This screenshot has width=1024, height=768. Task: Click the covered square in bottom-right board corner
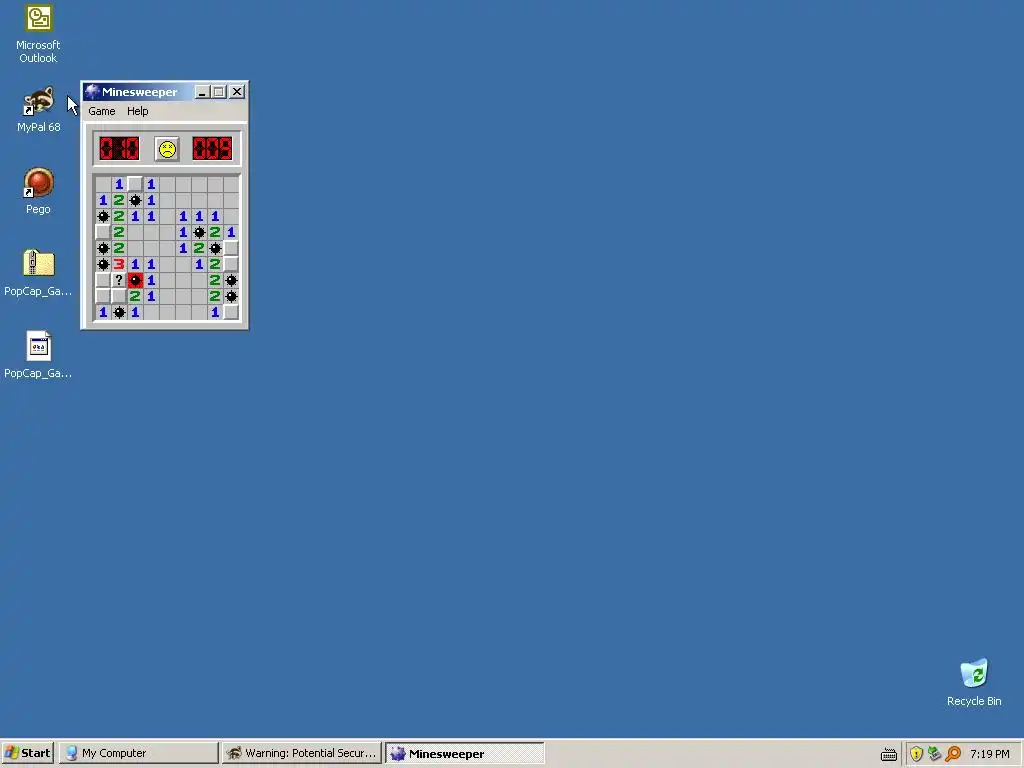(x=231, y=312)
